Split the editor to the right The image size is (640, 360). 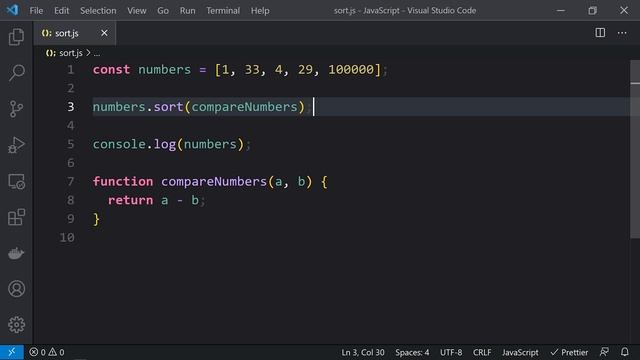pos(600,33)
